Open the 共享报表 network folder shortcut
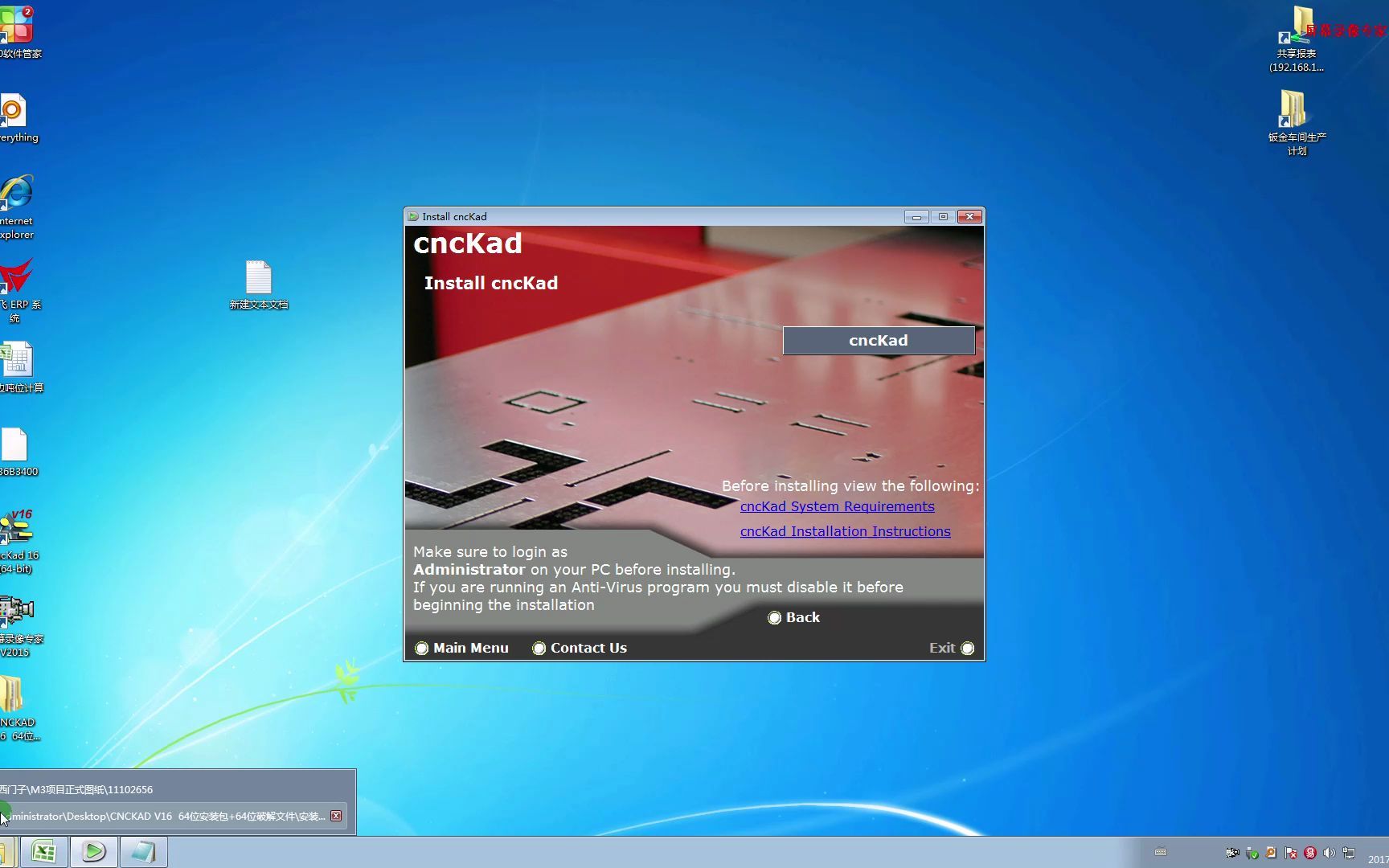Viewport: 1389px width, 868px height. pos(1296,40)
